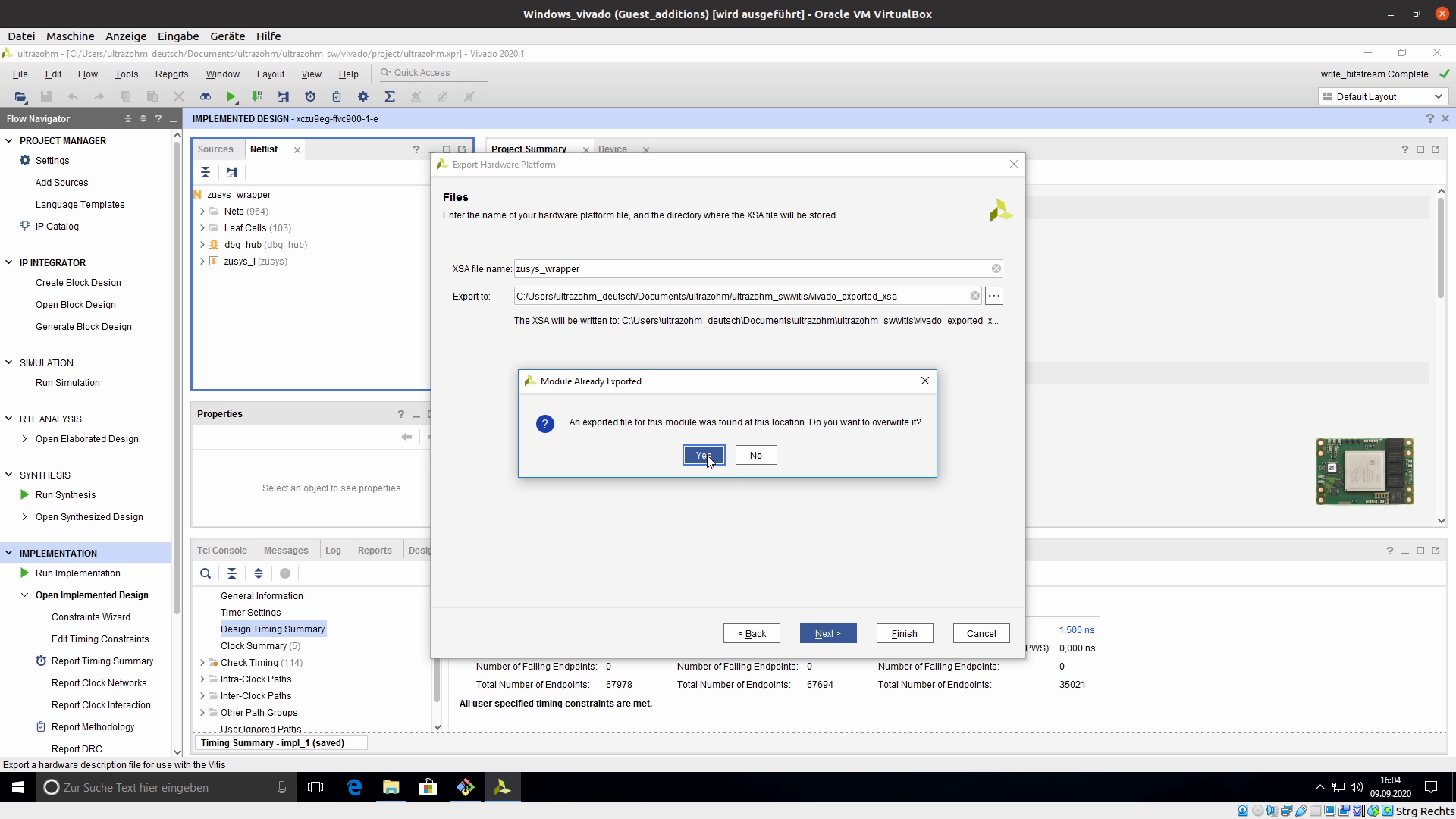Click the Sigma toolbar icon

coord(389,96)
